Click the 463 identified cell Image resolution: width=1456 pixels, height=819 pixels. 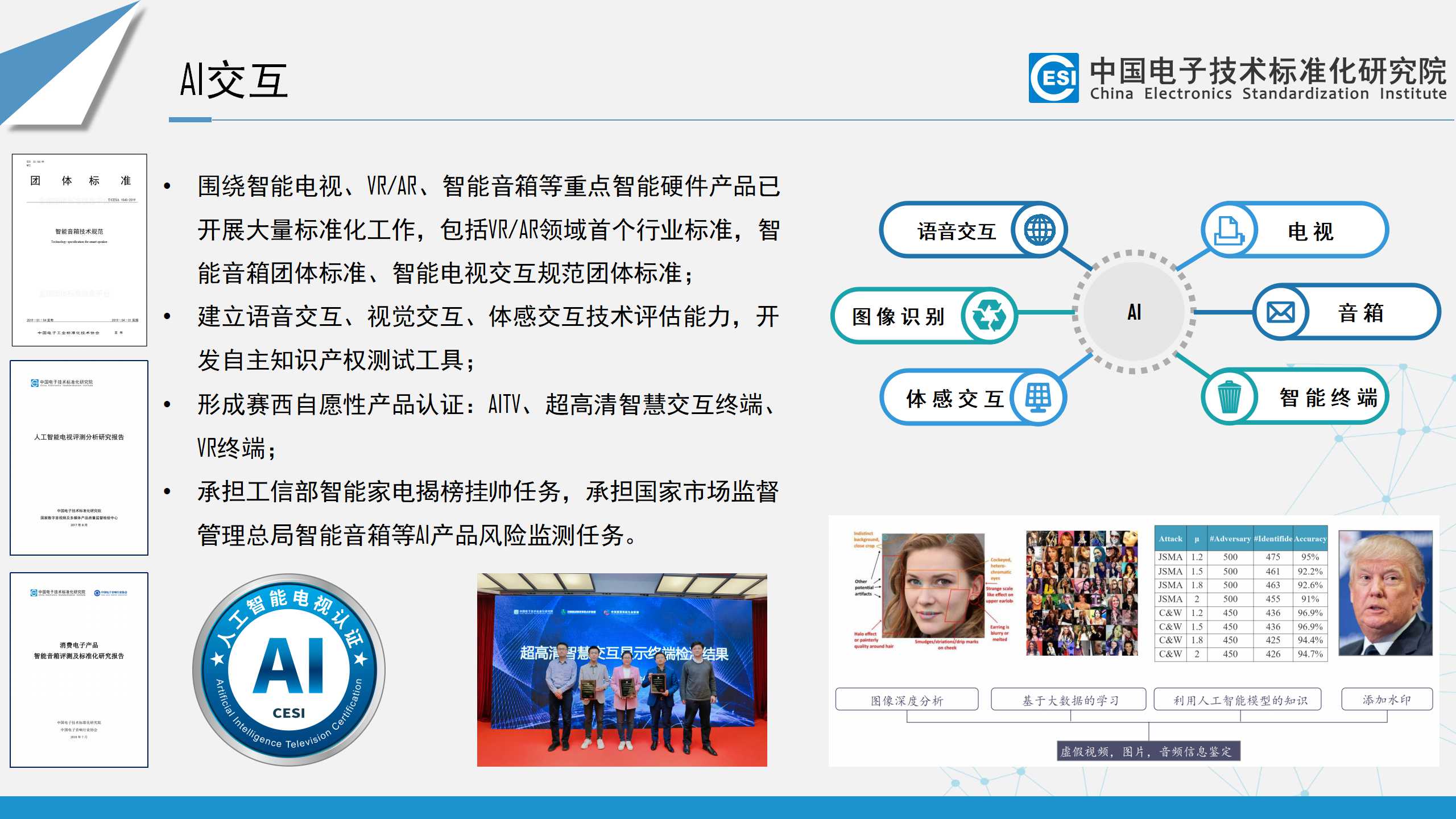point(1273,585)
